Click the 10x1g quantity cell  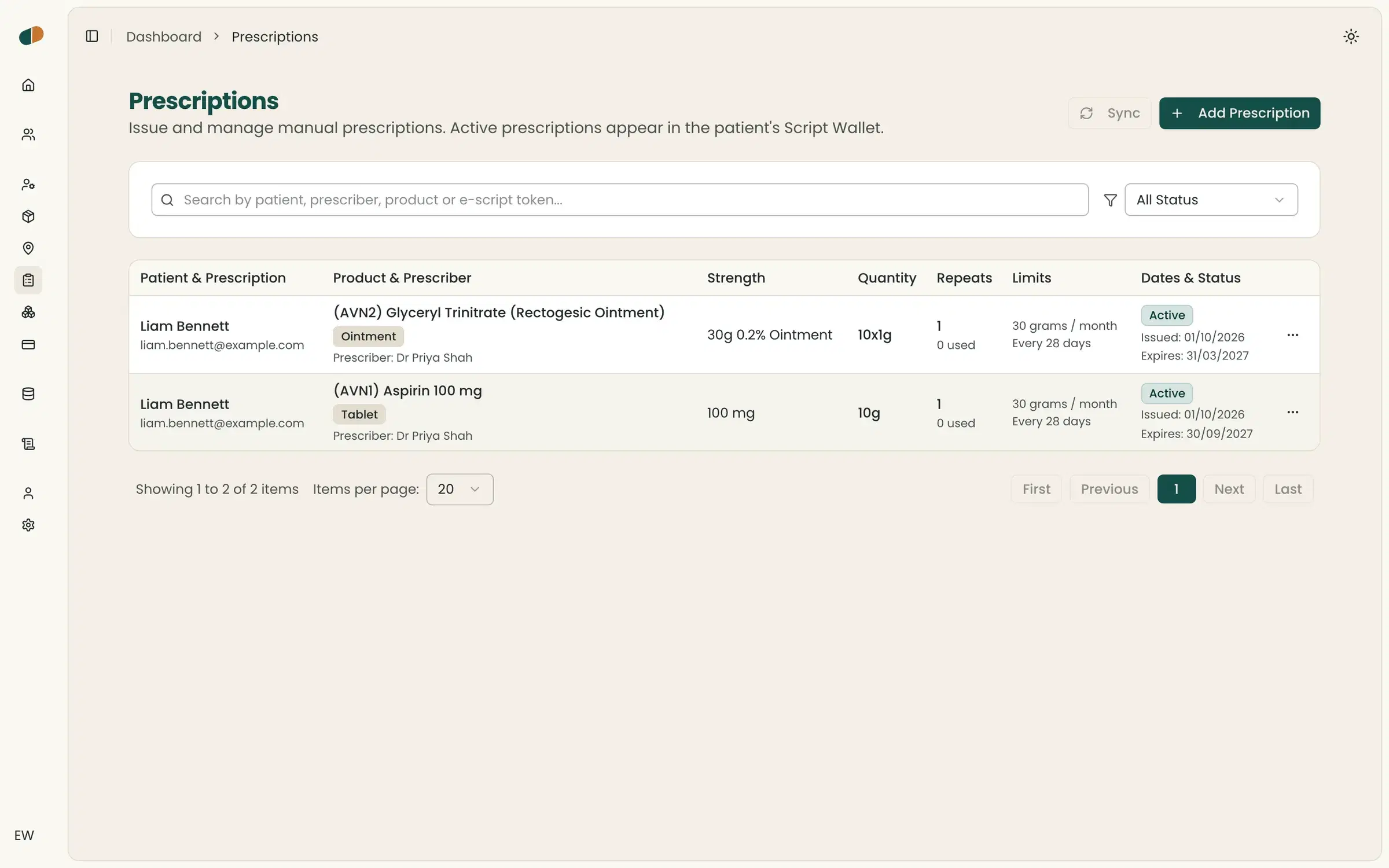tap(874, 334)
